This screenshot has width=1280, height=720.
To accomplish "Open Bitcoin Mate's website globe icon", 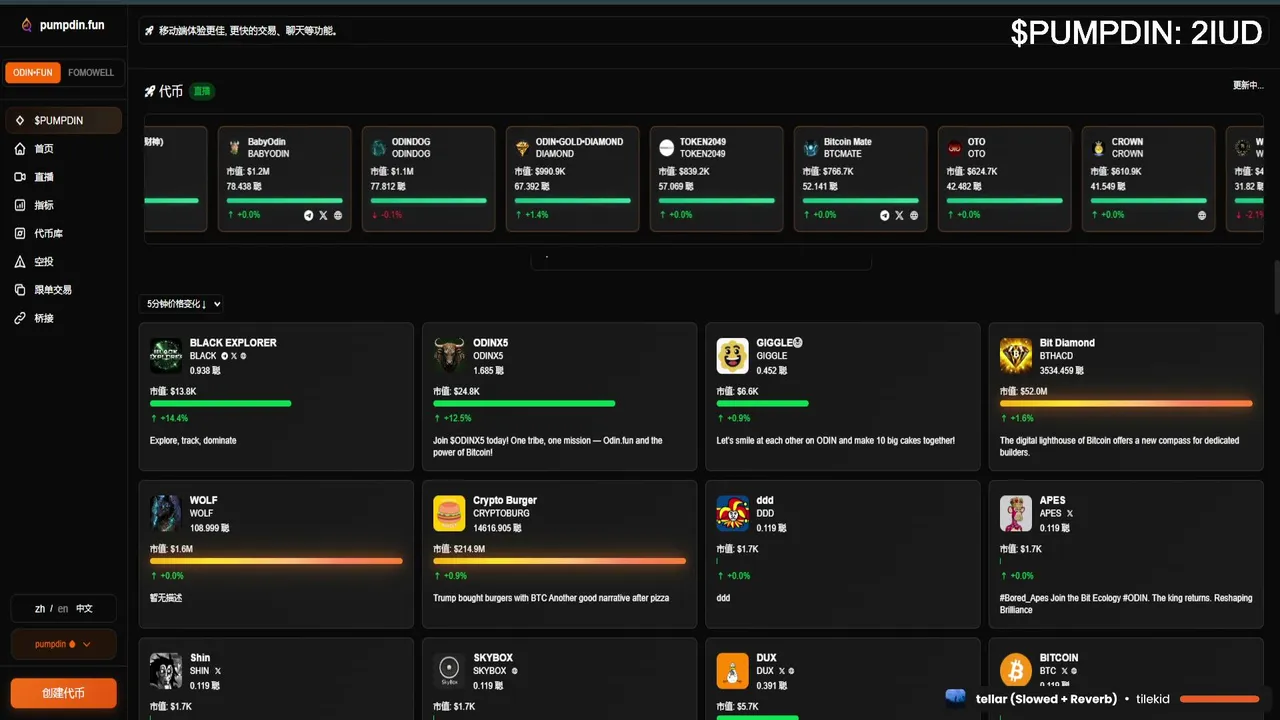I will [914, 215].
